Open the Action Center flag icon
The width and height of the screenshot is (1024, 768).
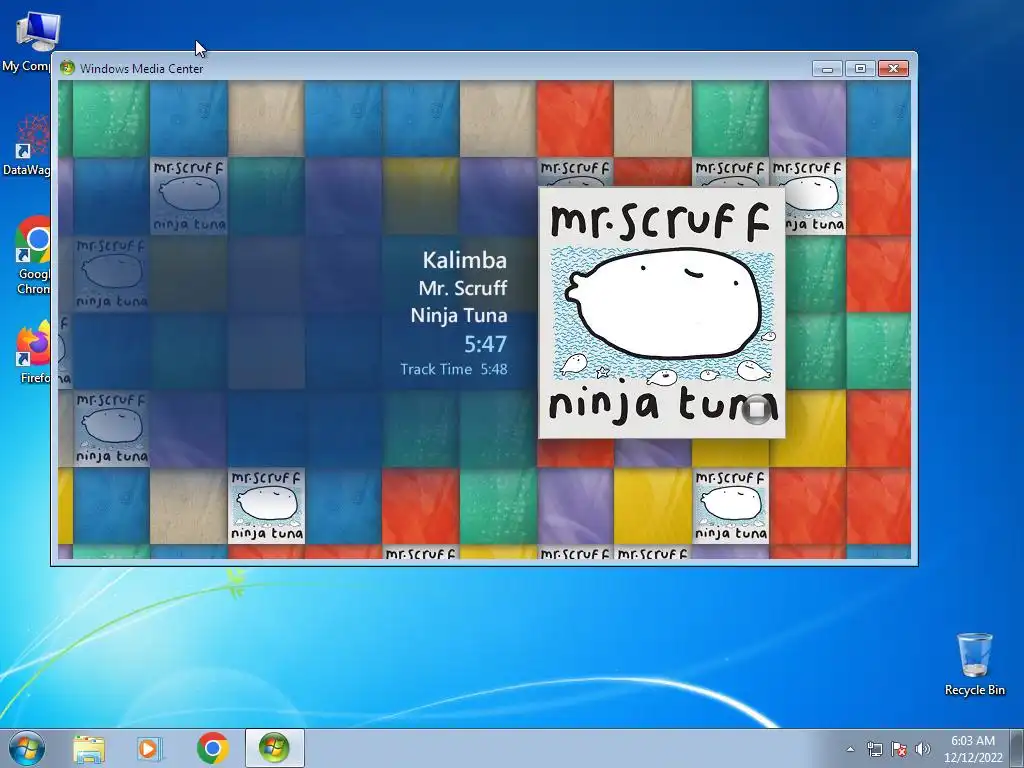click(899, 749)
